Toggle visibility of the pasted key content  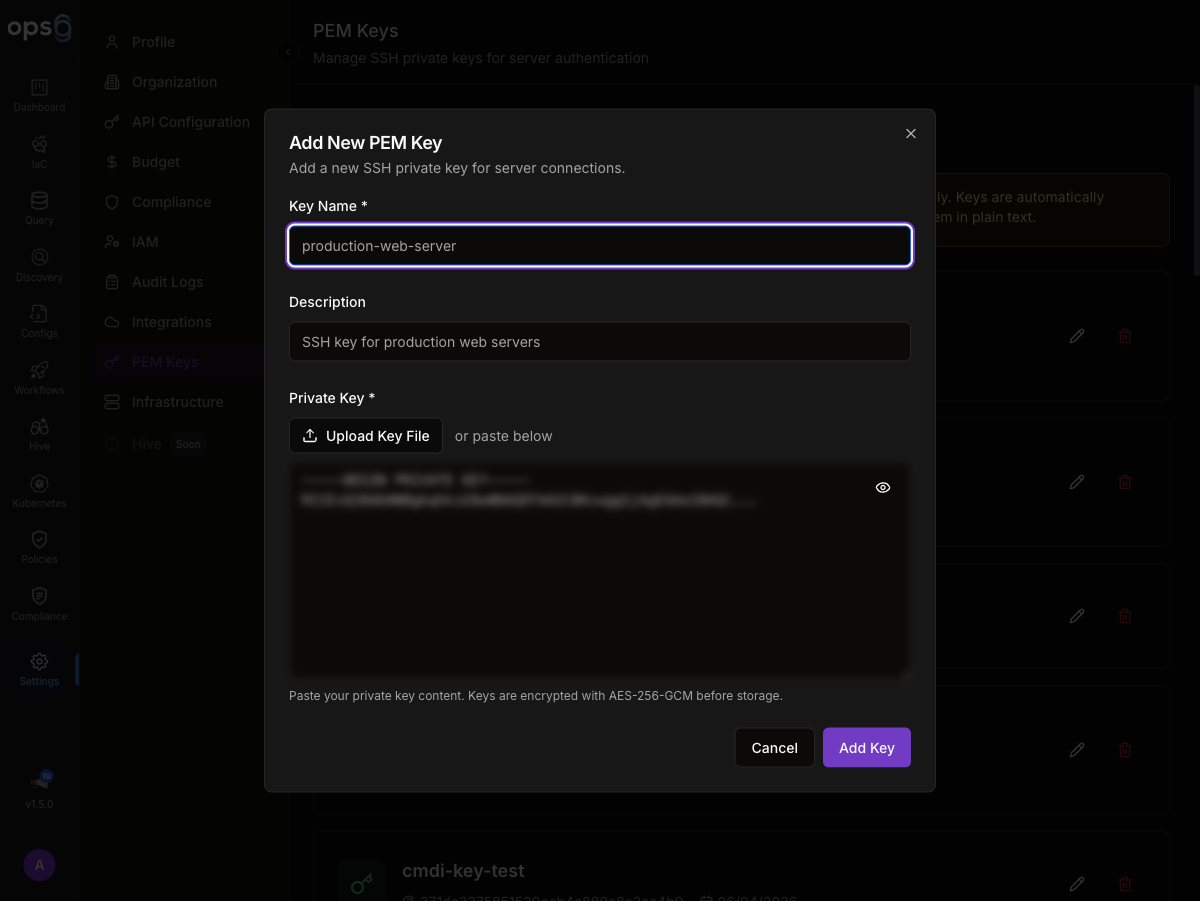[x=882, y=487]
